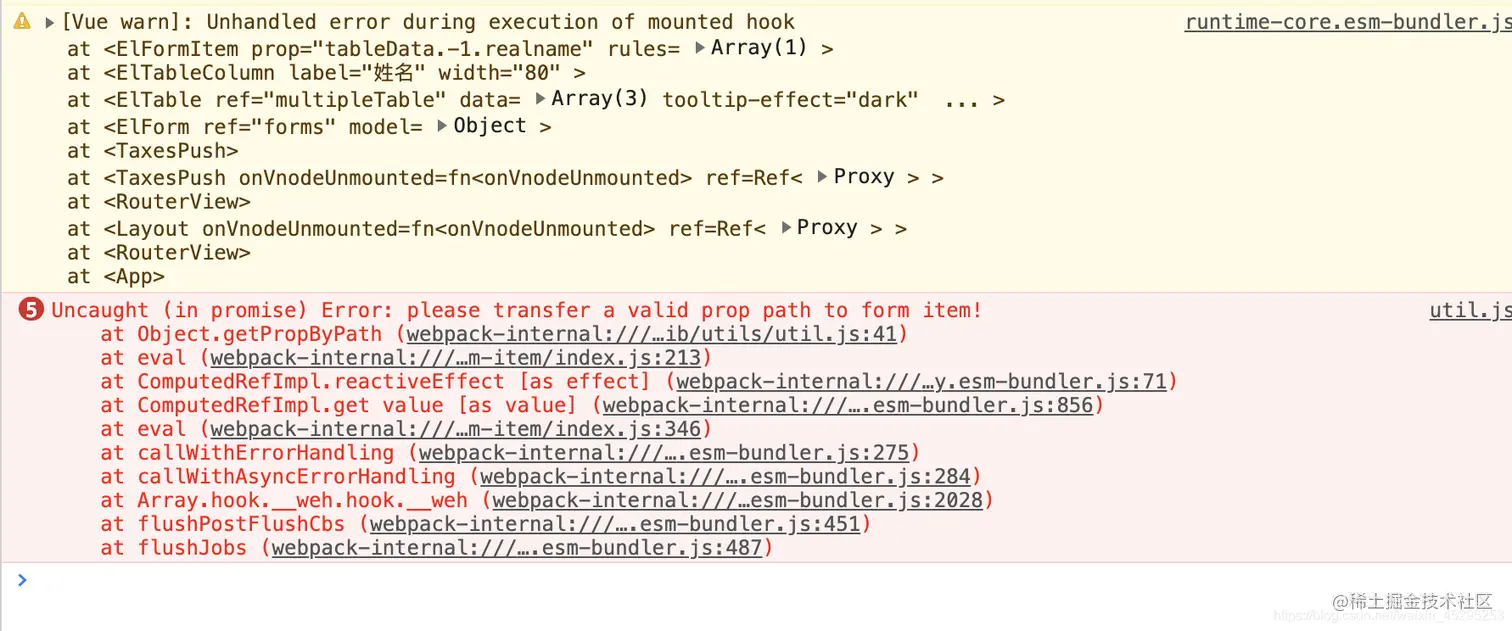Click the ellipsis after tooltip-effect in ElTable line
Viewport: 1512px width, 631px height.
point(961,101)
